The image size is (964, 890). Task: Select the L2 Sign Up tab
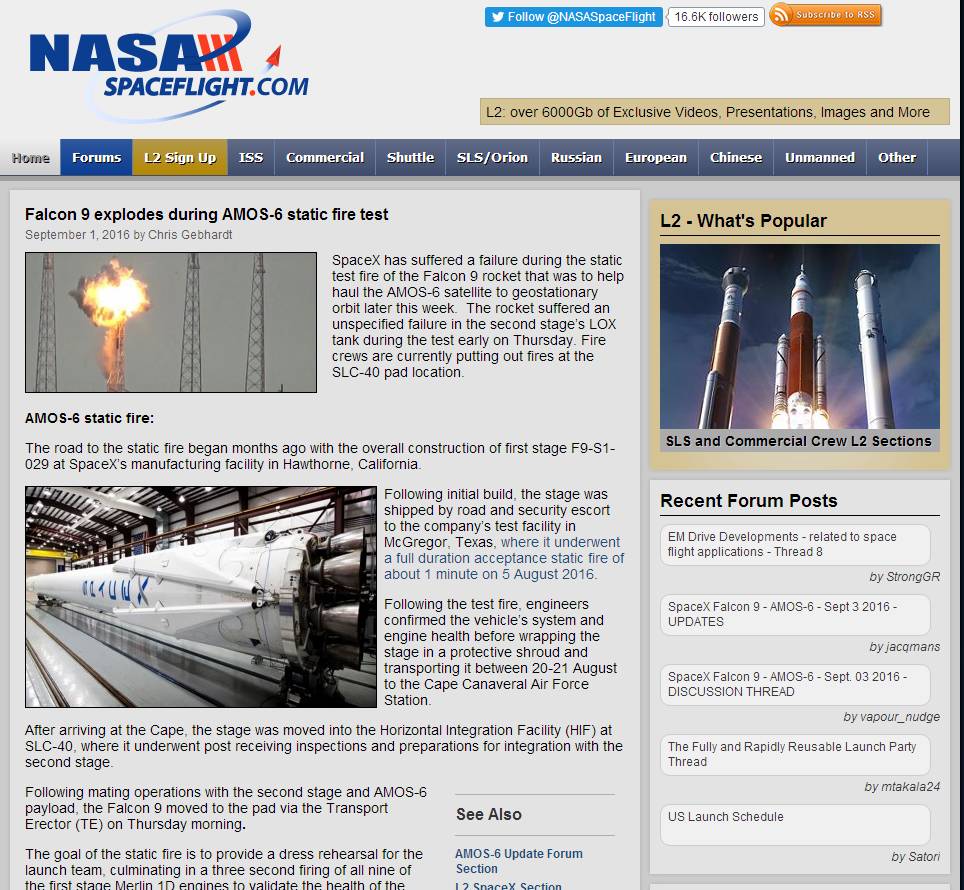180,157
